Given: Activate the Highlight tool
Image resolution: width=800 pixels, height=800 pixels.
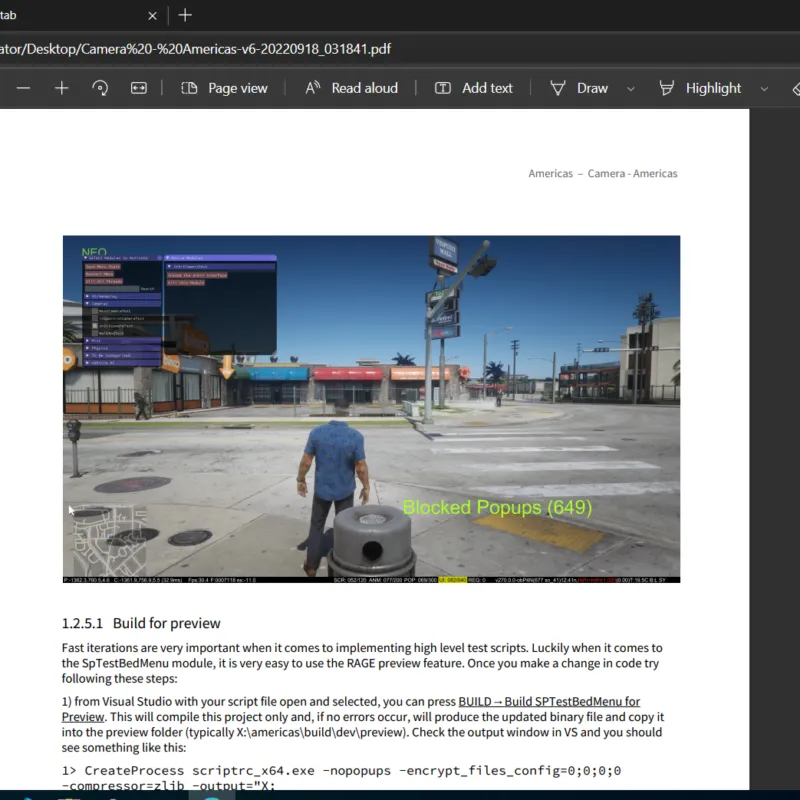Looking at the screenshot, I should [700, 88].
